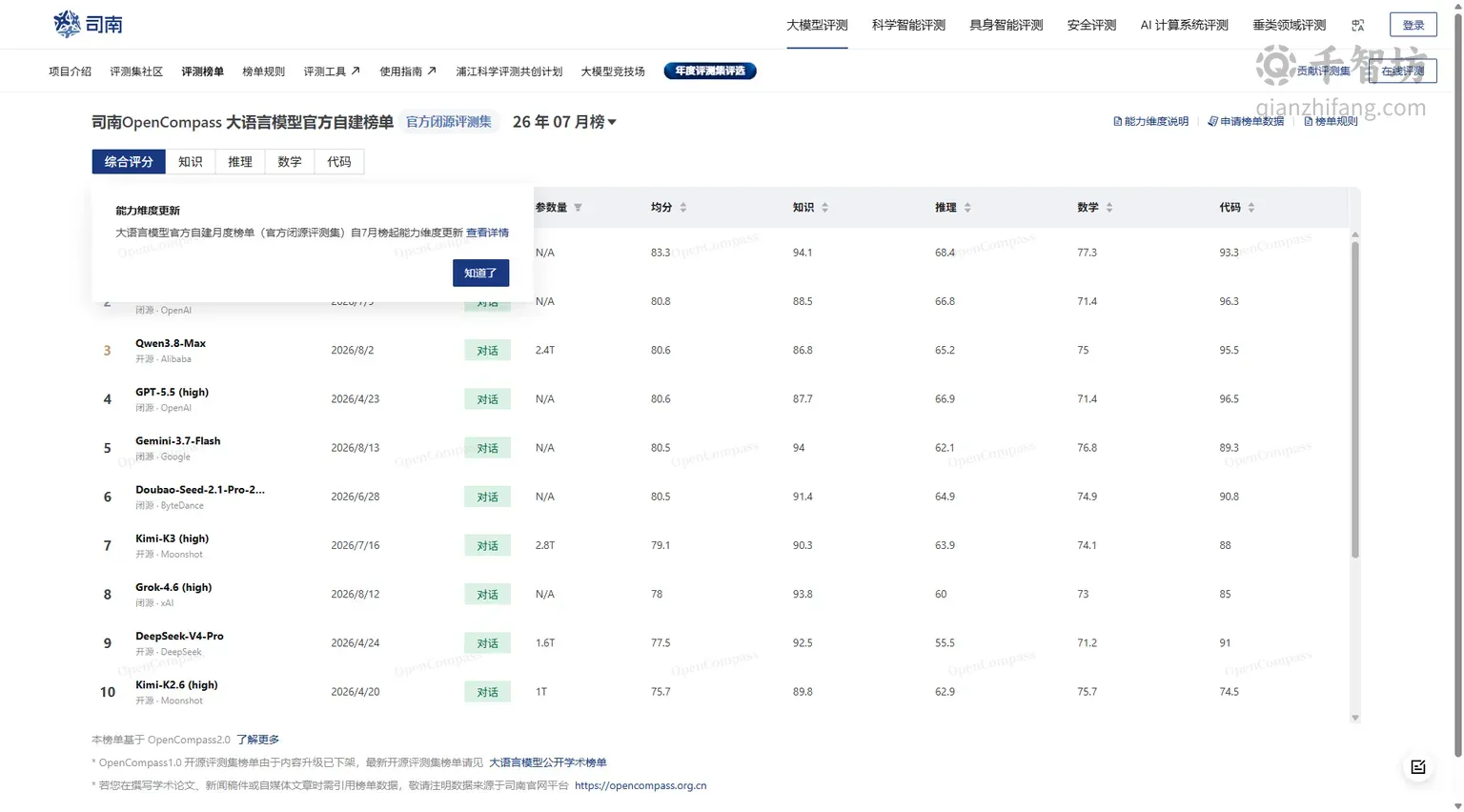Image resolution: width=1464 pixels, height=812 pixels.
Task: Open 查看详情 link in the popup
Action: [x=487, y=233]
